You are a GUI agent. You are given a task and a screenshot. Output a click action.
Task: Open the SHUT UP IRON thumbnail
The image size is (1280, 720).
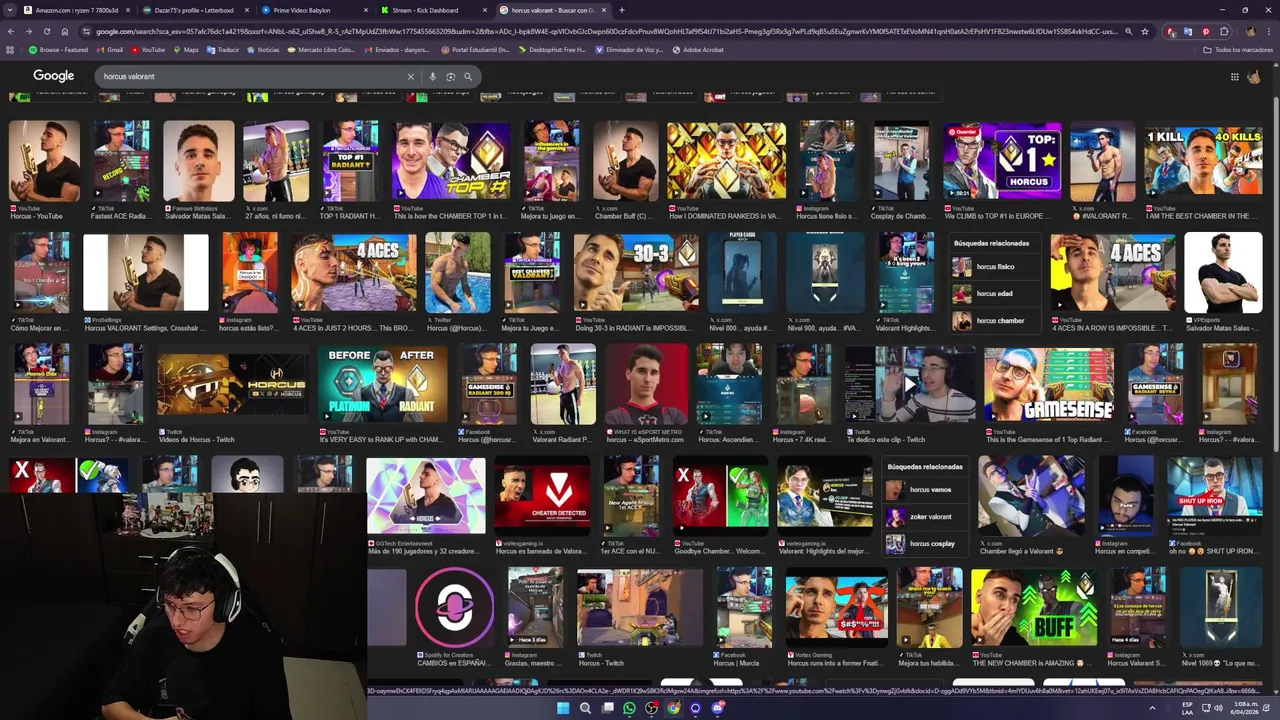pos(1214,495)
